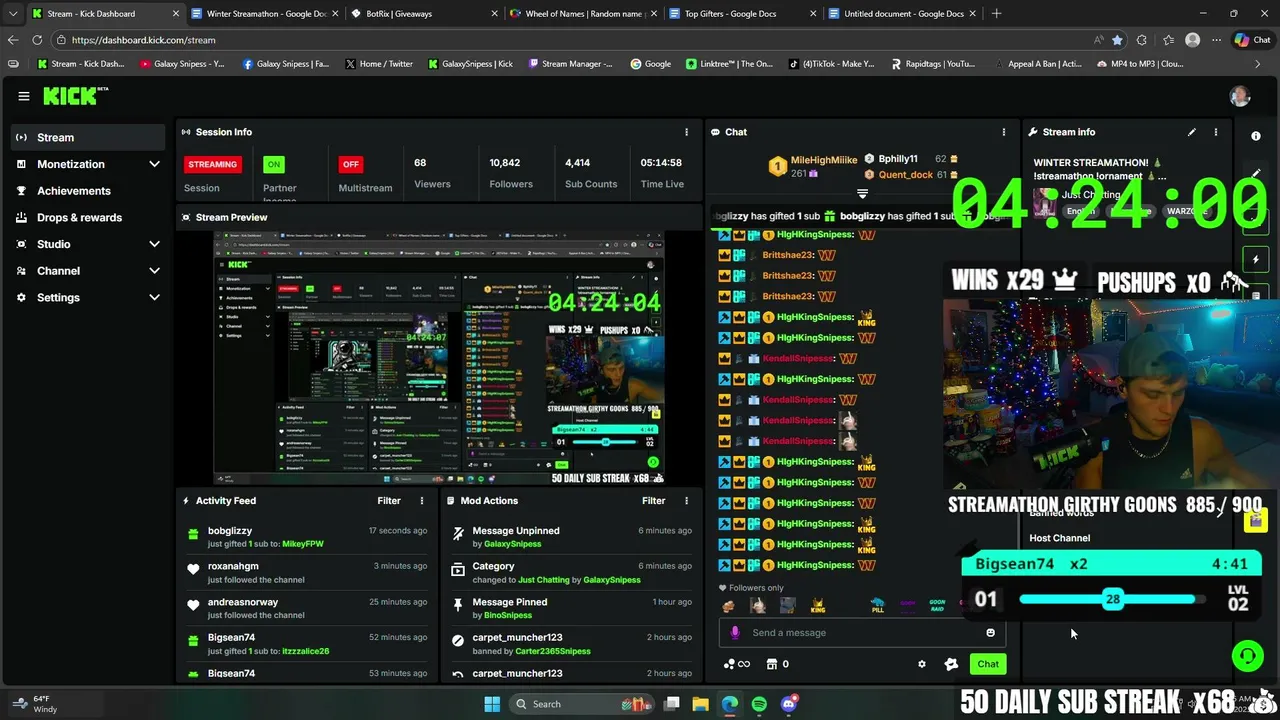1280x720 pixels.
Task: Click the info icon on right rail
Action: click(x=1256, y=136)
